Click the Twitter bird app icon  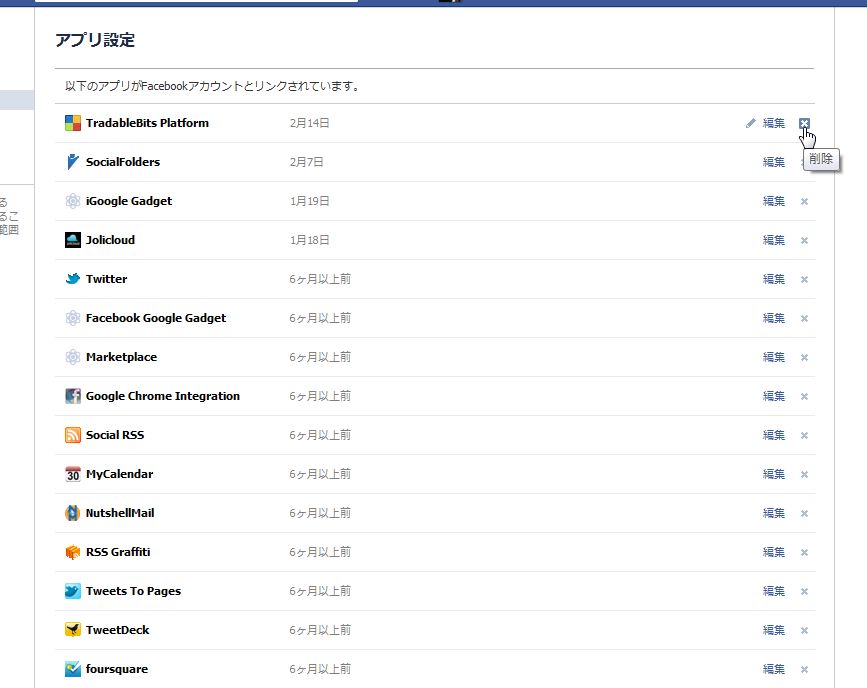coord(72,279)
